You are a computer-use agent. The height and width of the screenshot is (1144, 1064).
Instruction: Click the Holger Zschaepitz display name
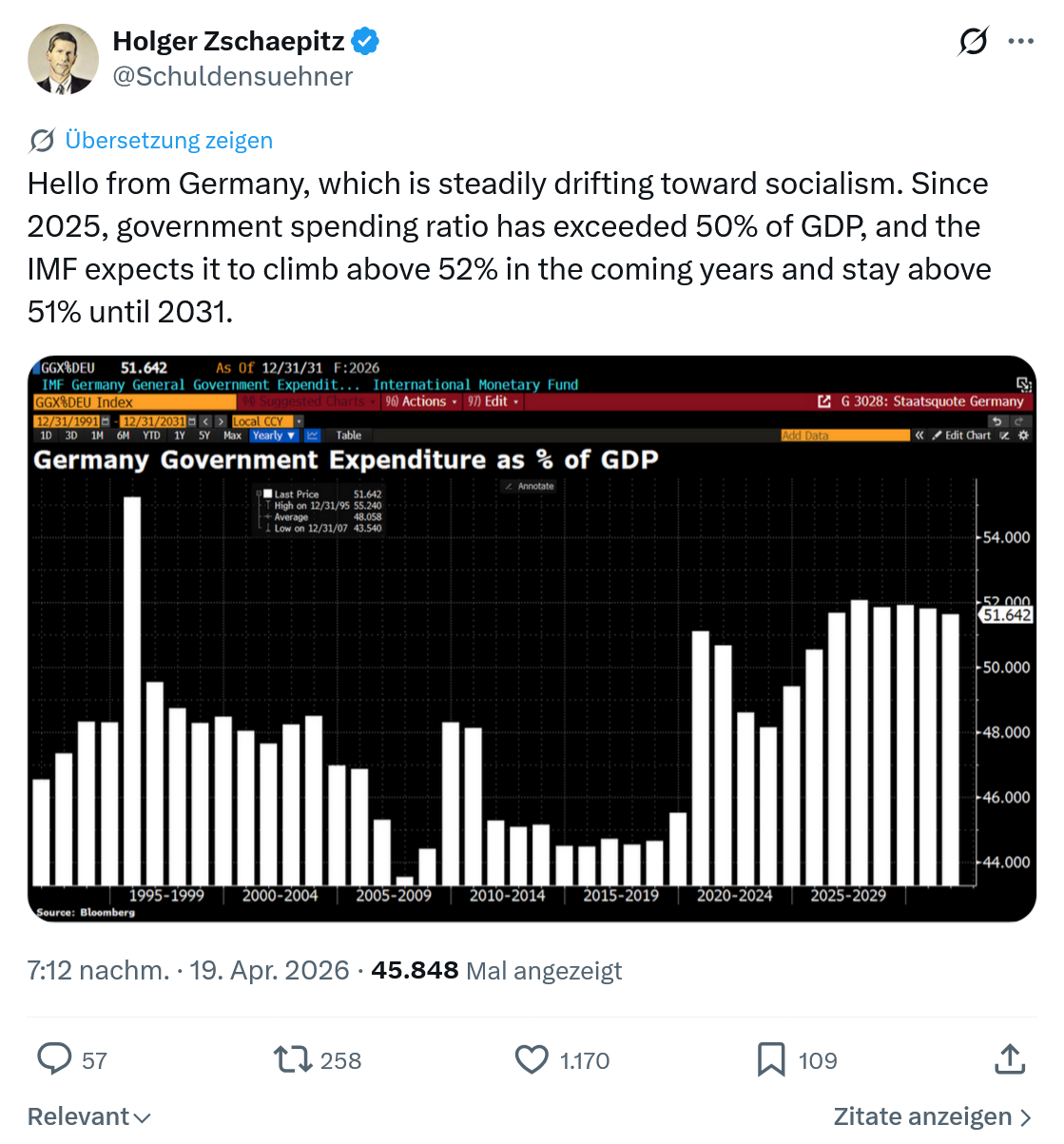(229, 41)
